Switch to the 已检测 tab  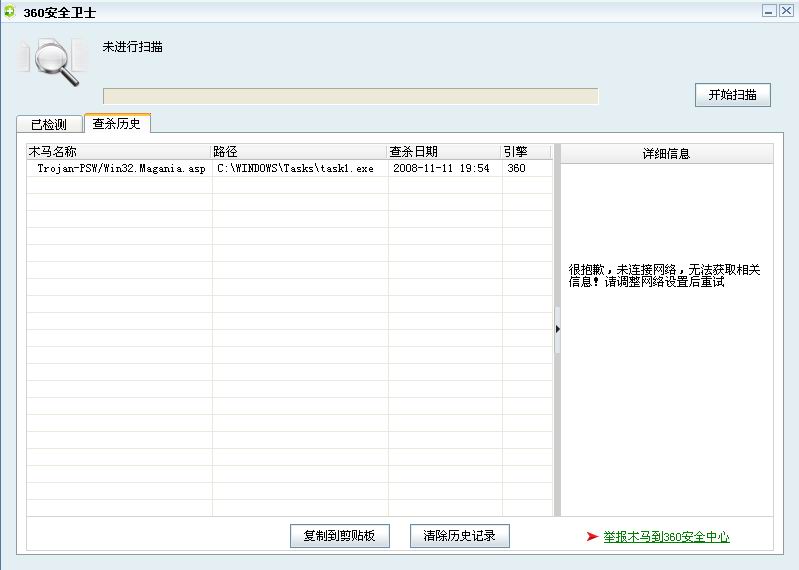[49, 124]
